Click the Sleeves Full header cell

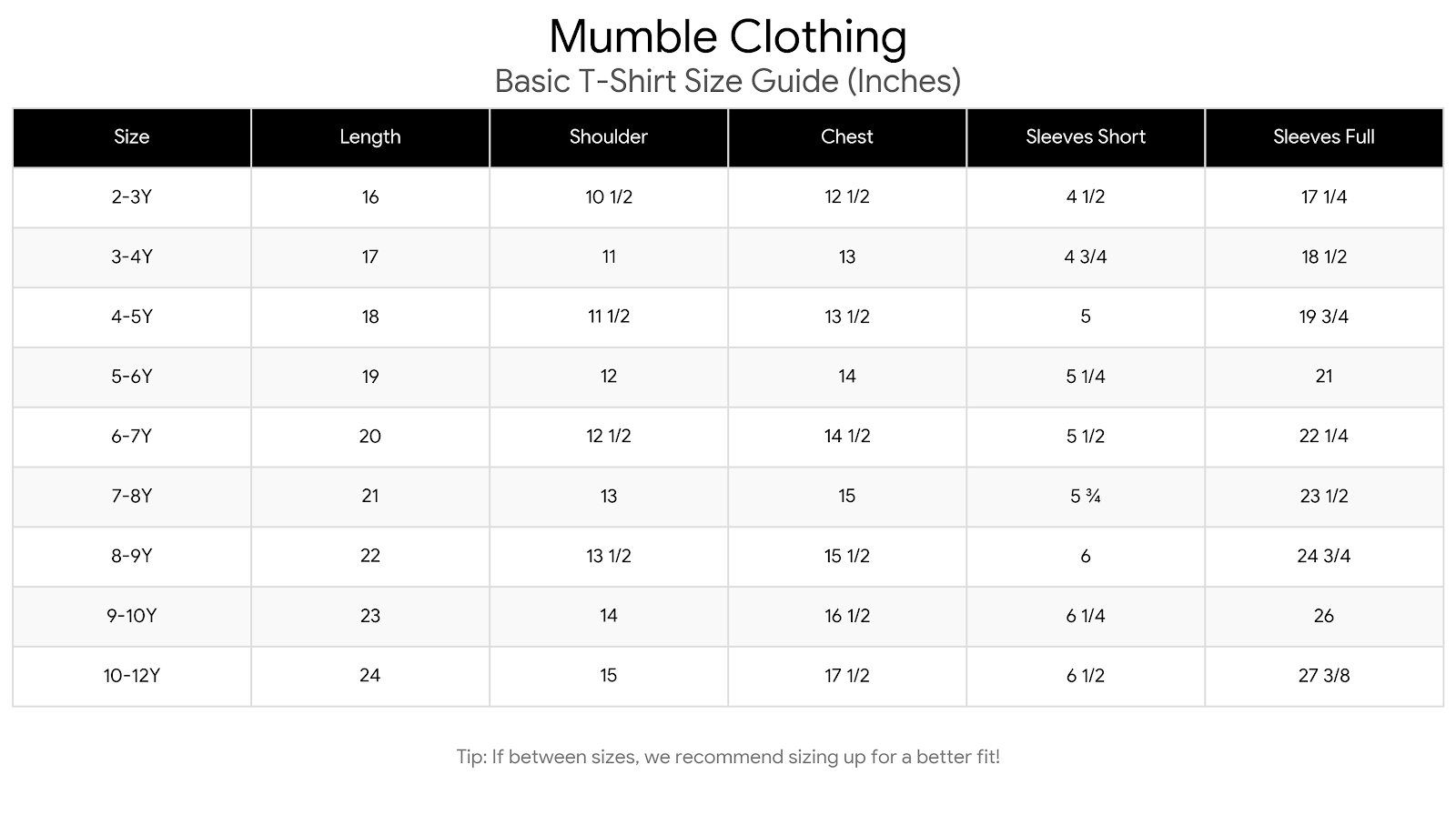click(x=1324, y=137)
